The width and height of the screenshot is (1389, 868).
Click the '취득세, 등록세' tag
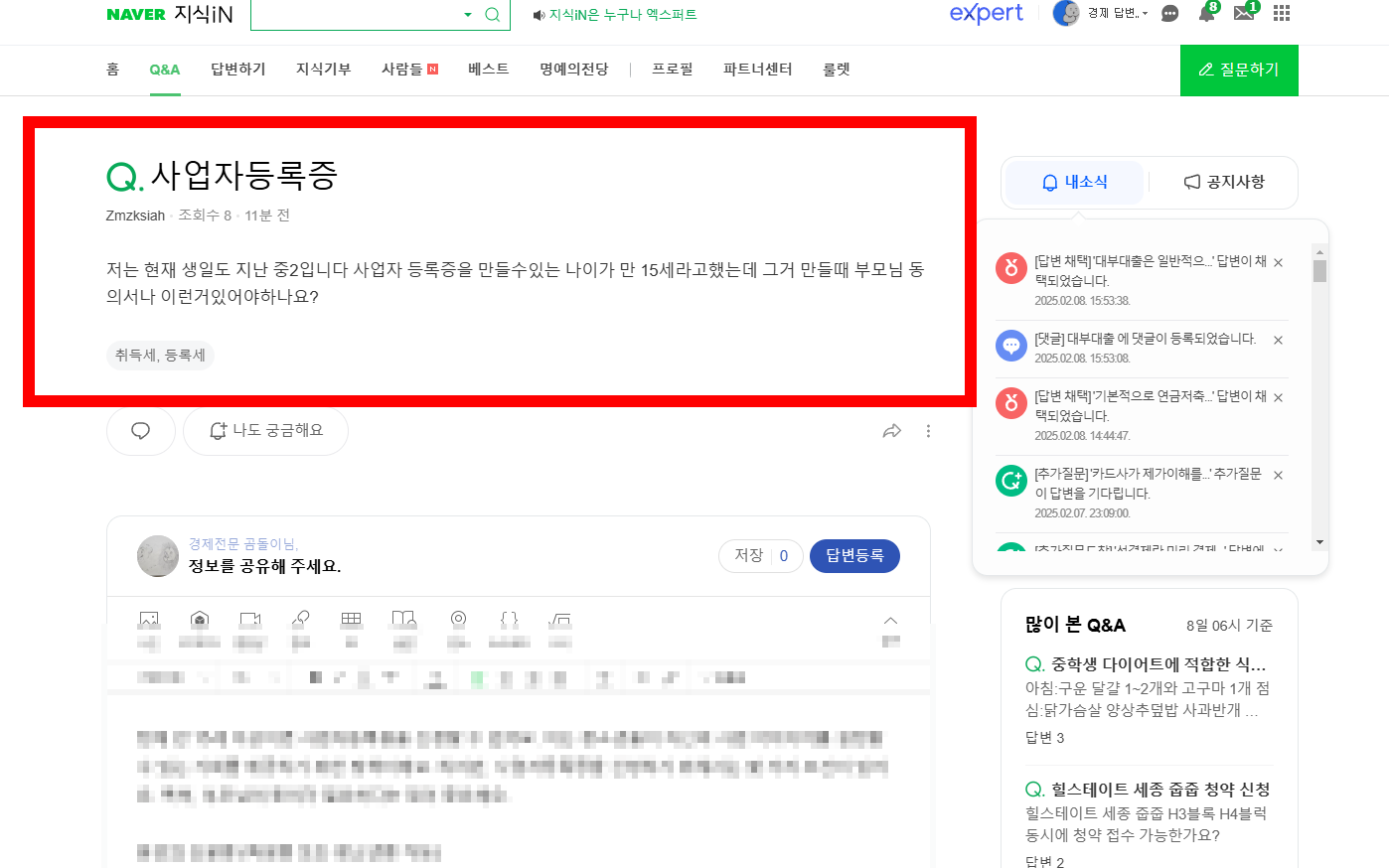pyautogui.click(x=160, y=355)
